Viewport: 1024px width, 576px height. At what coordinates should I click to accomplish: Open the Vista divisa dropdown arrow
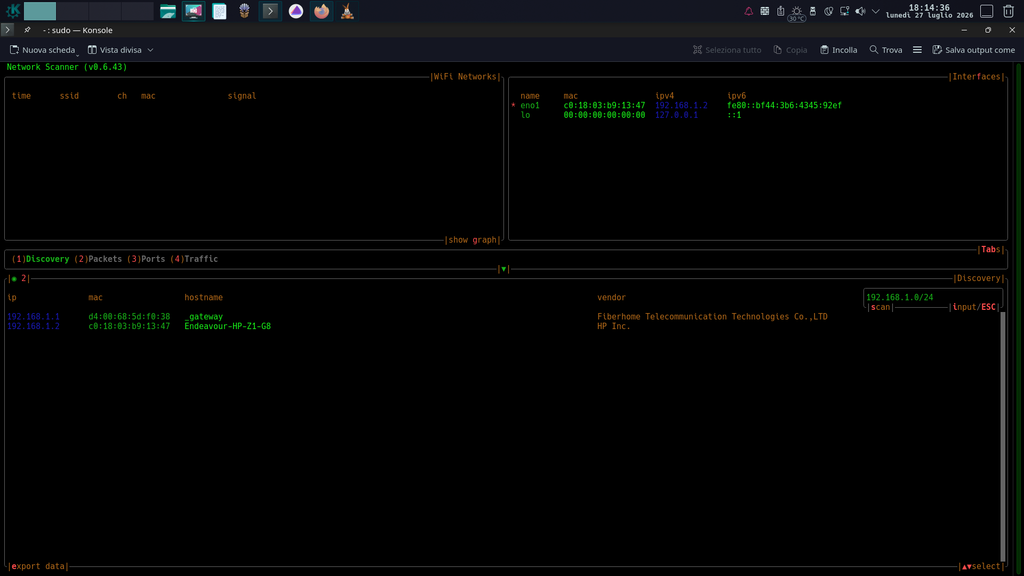click(x=150, y=50)
